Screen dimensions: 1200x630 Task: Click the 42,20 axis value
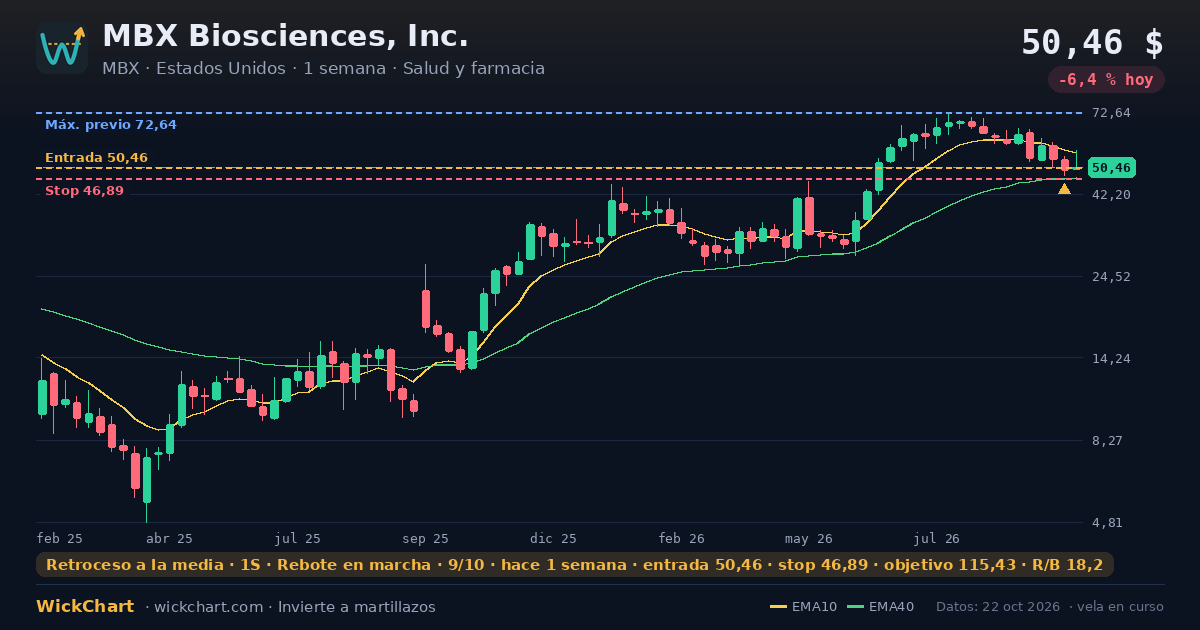[x=1111, y=195]
